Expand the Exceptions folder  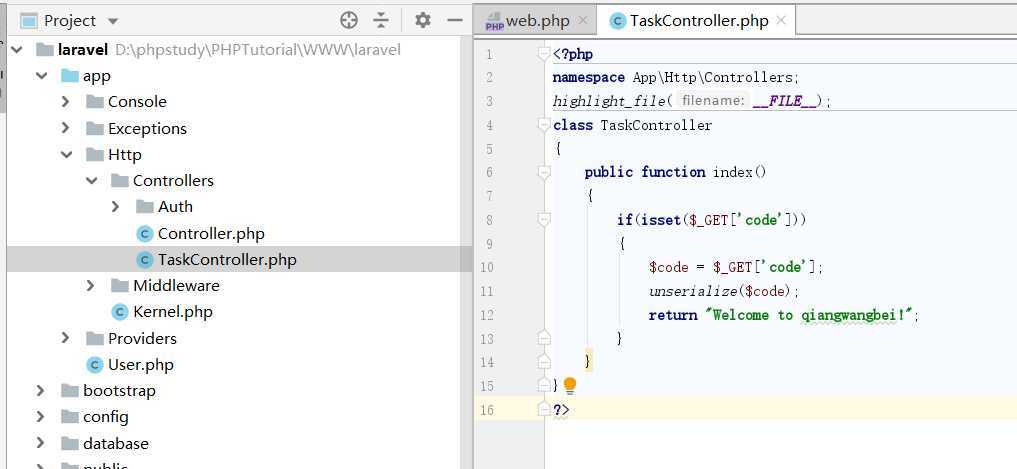point(66,128)
